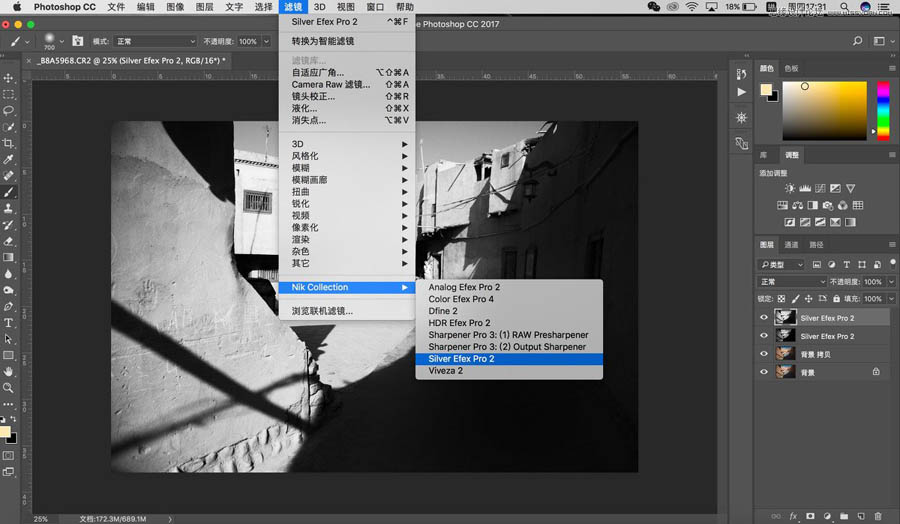This screenshot has height=524, width=900.
Task: Switch to the 通道 tab
Action: [x=792, y=244]
